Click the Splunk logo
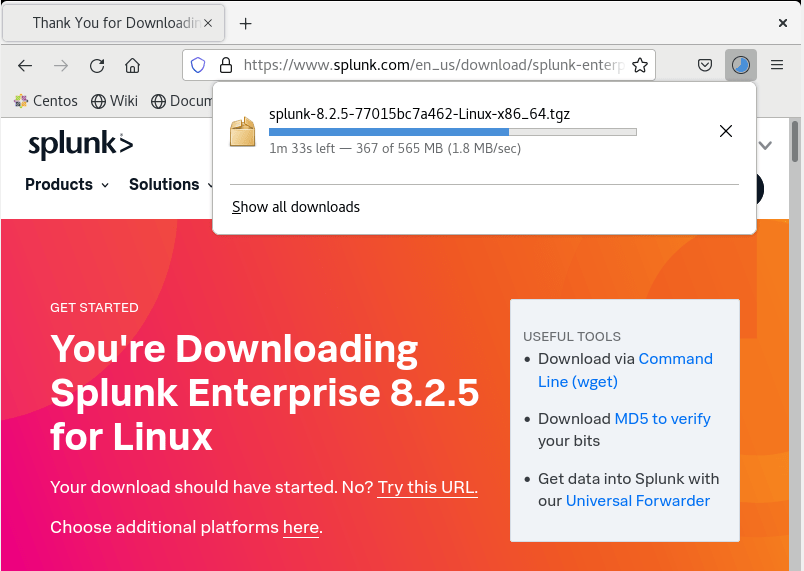 pyautogui.click(x=81, y=145)
